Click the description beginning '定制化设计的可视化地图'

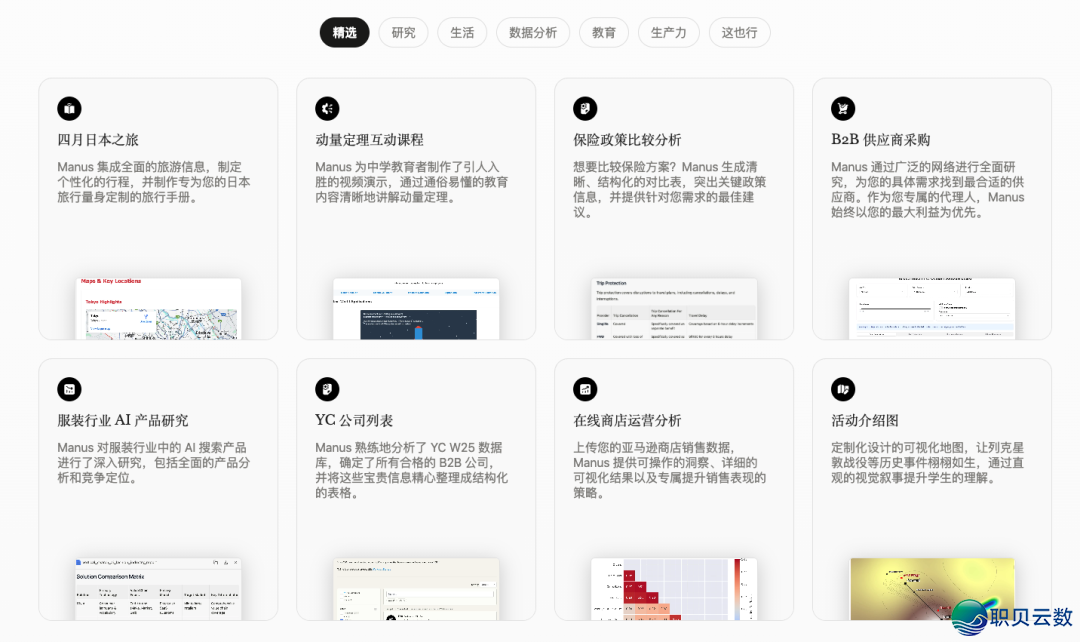click(x=927, y=462)
